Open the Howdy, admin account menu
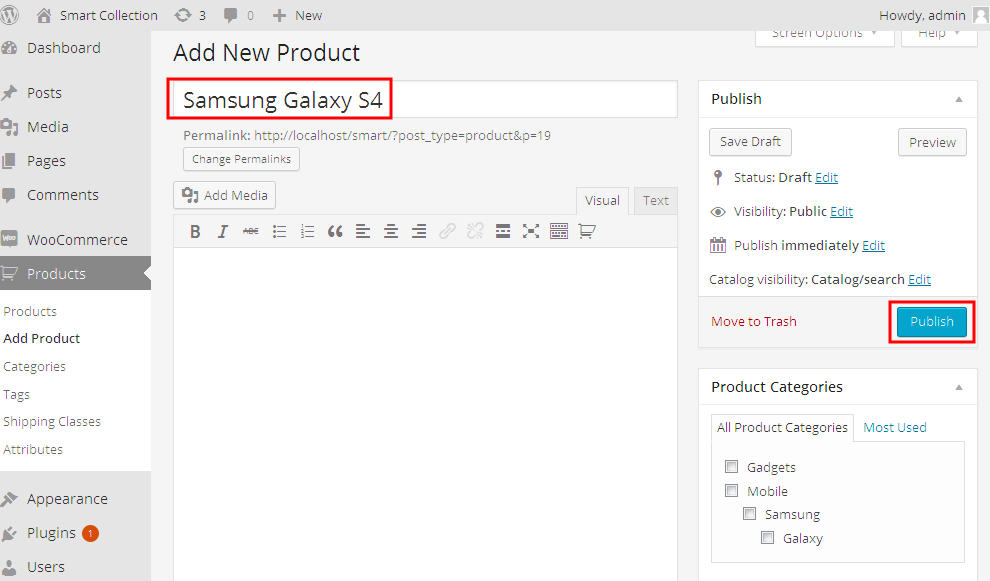990x581 pixels. tap(933, 15)
